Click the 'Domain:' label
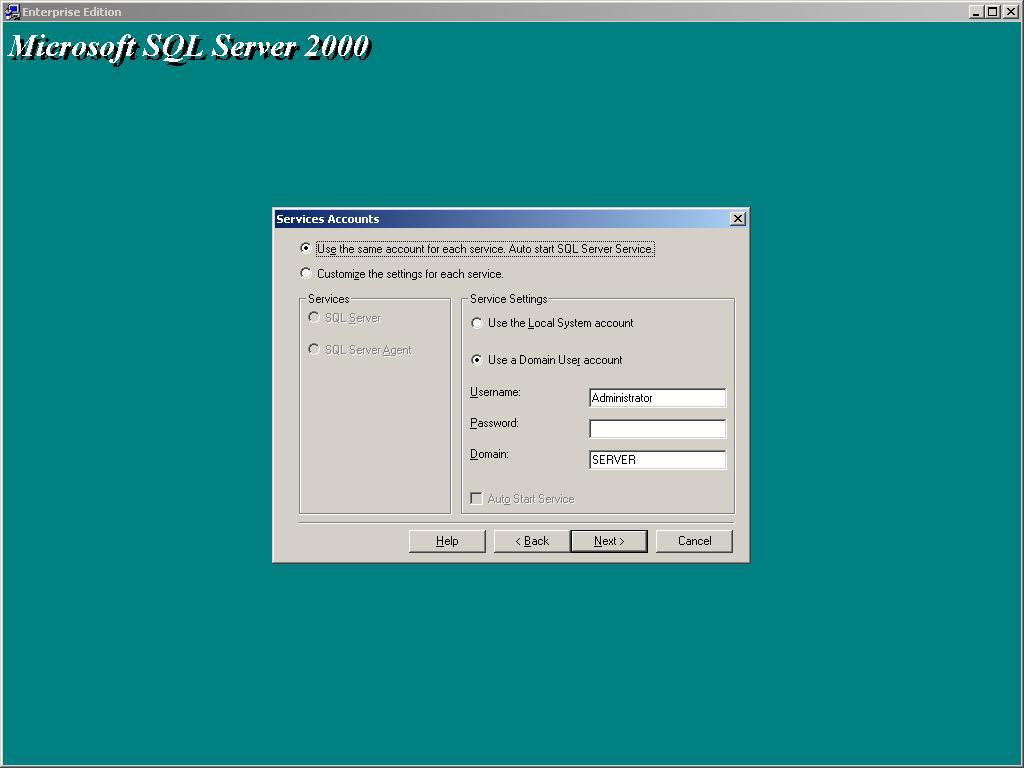The width and height of the screenshot is (1024, 768). (489, 453)
